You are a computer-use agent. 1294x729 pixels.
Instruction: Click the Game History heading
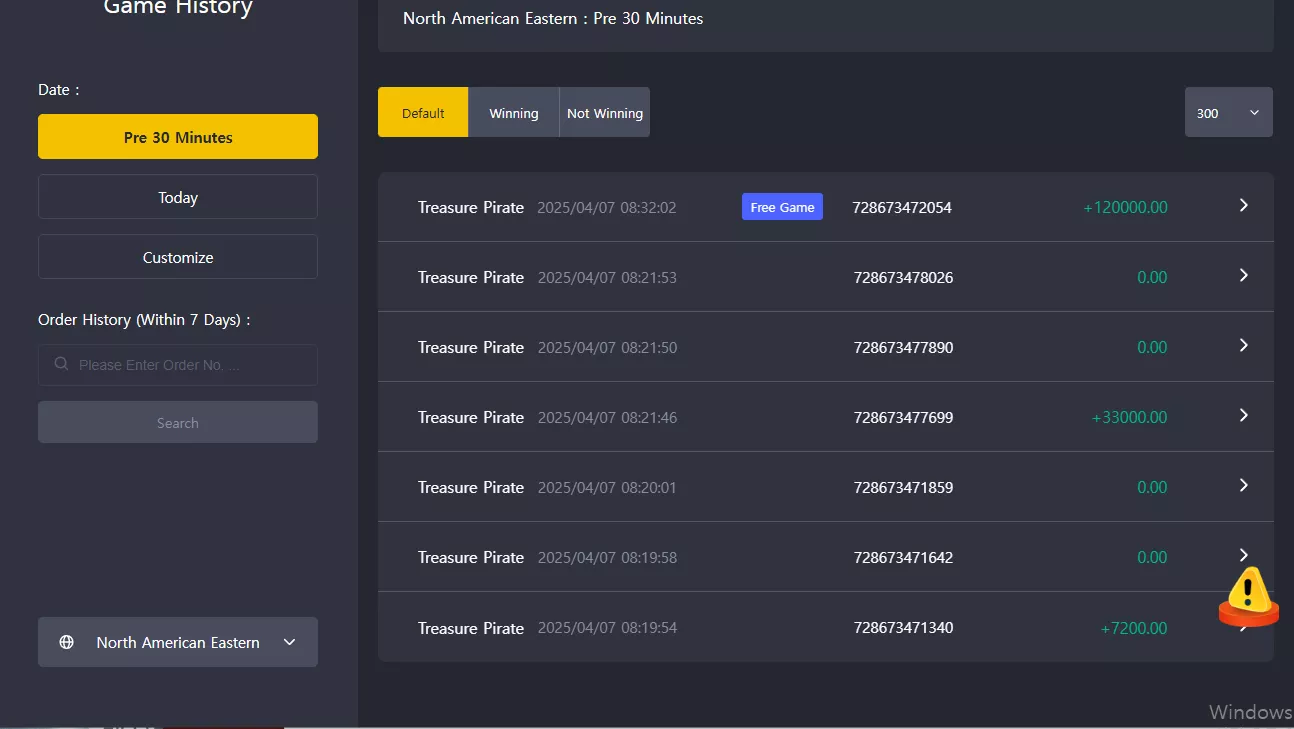click(x=178, y=8)
